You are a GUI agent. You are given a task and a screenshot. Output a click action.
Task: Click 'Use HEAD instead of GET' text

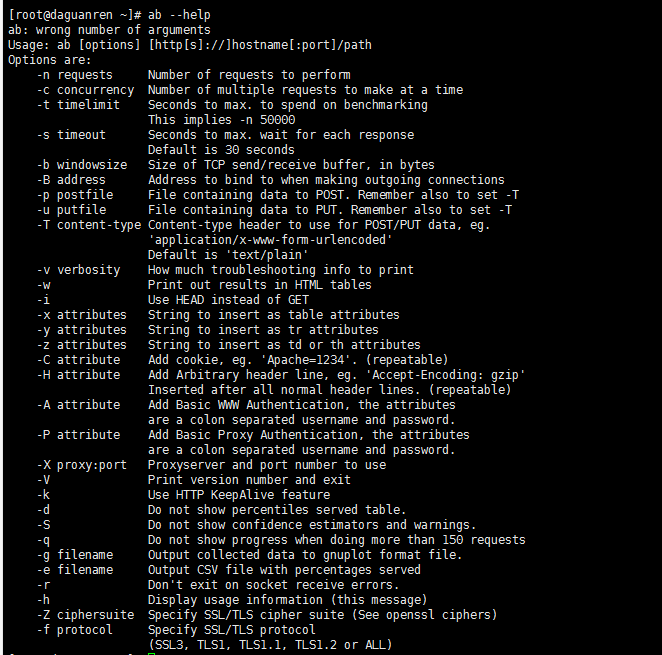pos(228,300)
